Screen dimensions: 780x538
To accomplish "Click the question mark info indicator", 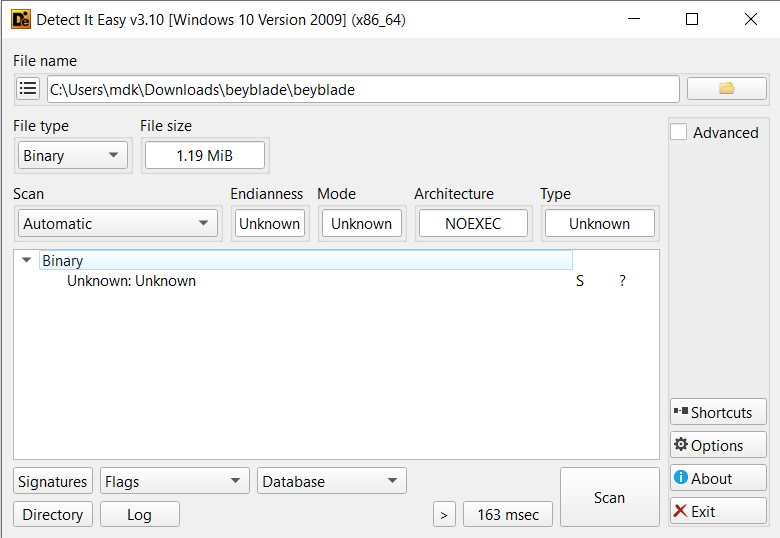I will coord(622,281).
